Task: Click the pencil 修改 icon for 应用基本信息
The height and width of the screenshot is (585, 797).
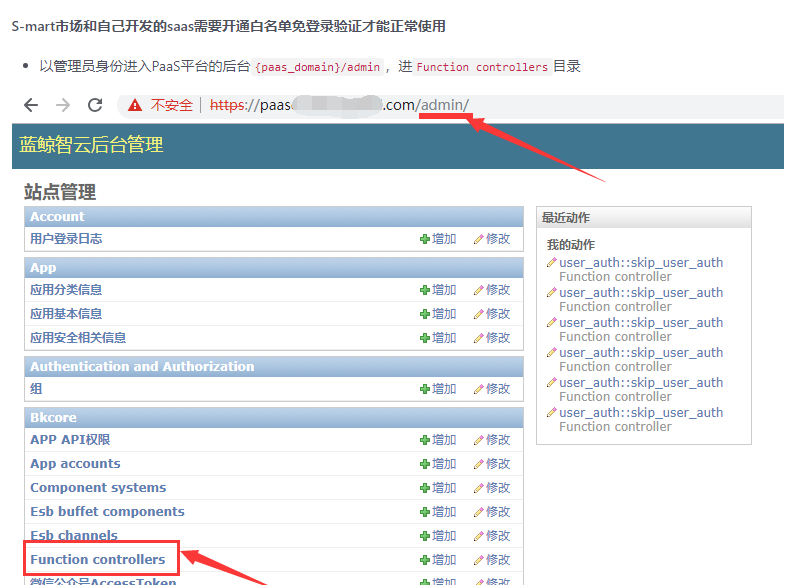Action: pos(478,314)
